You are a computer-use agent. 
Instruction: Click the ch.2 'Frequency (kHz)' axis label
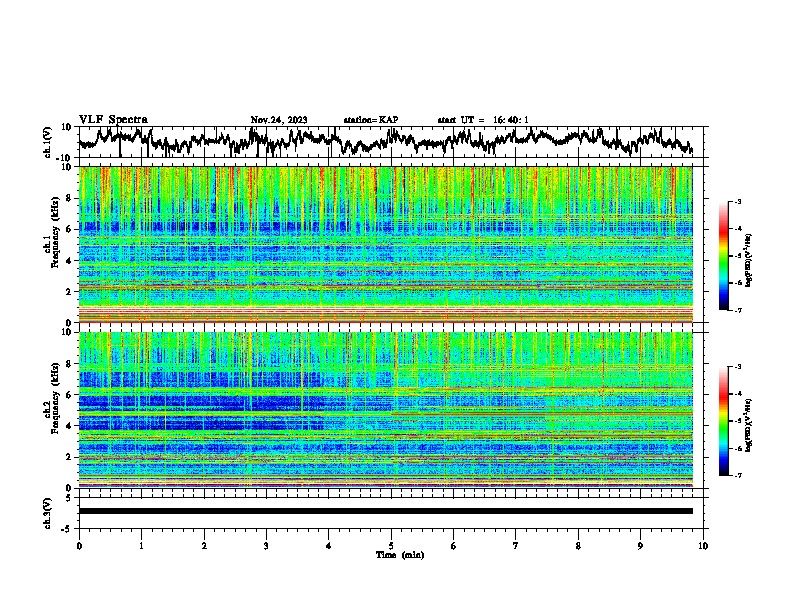coord(55,398)
